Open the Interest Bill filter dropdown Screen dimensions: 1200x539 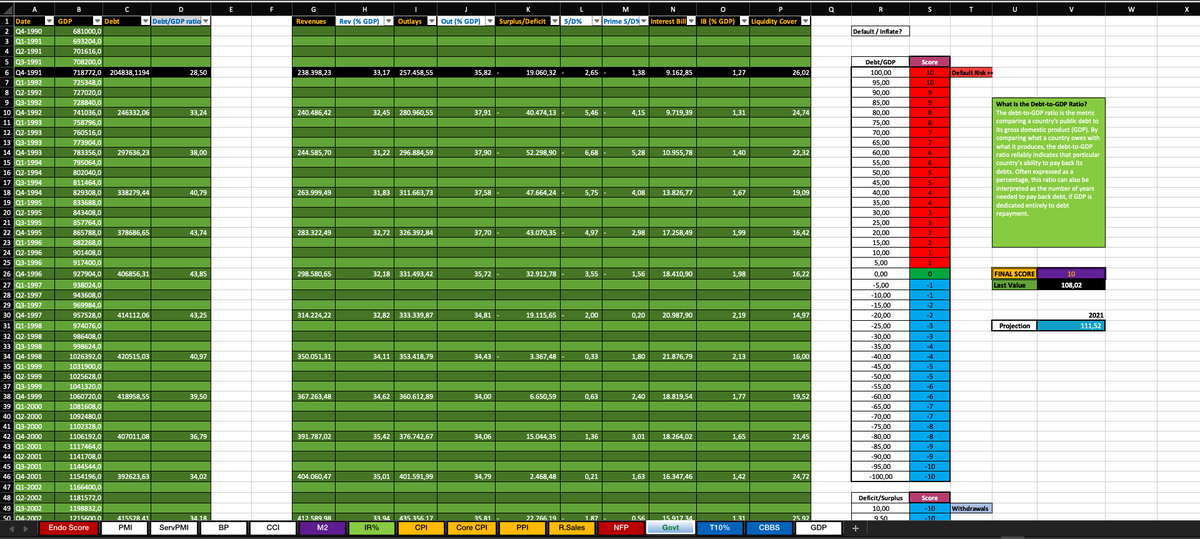pyautogui.click(x=689, y=21)
